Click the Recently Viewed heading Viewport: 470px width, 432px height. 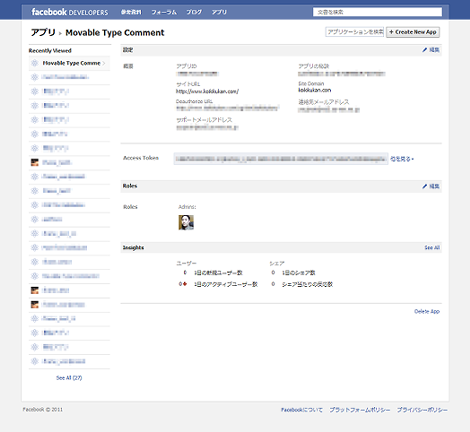50,51
